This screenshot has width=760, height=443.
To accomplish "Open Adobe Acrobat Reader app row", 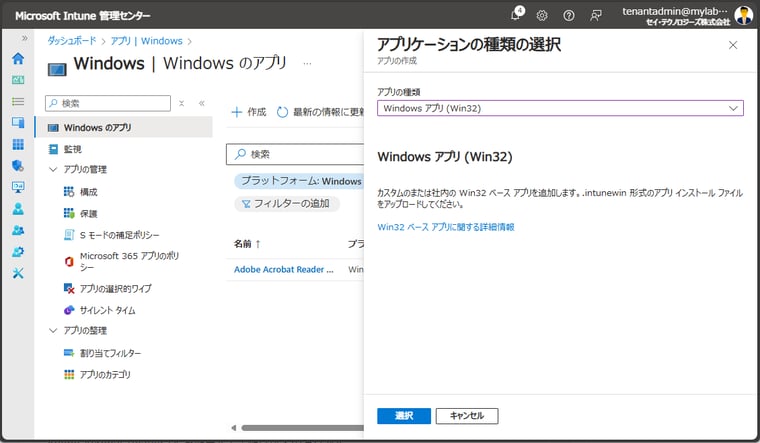I will point(284,269).
